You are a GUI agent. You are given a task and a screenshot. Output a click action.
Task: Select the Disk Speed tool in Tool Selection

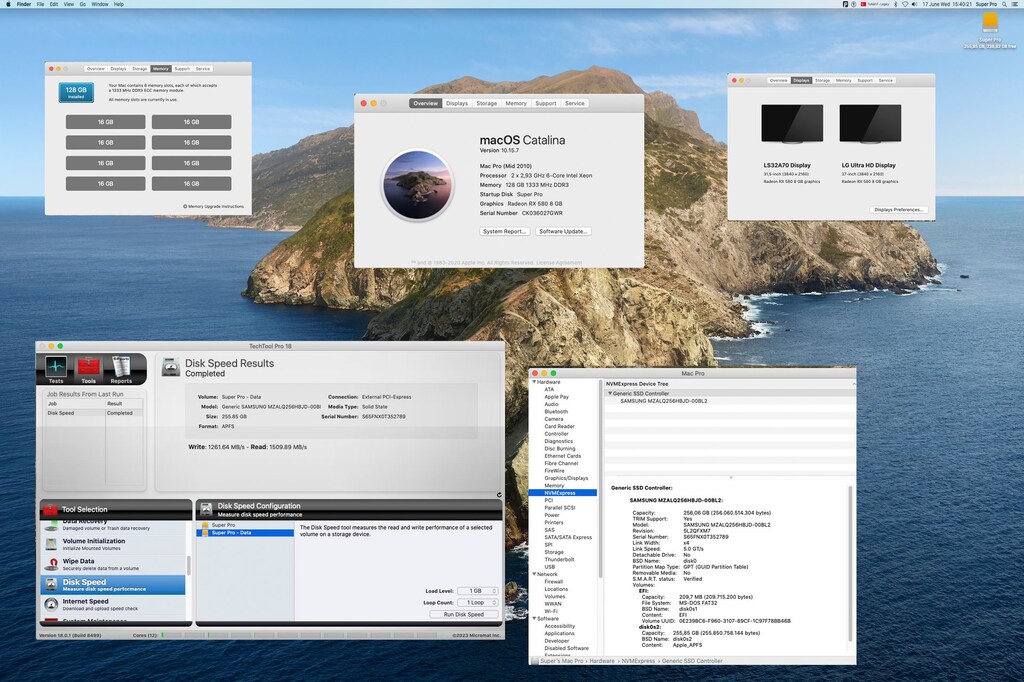coord(114,585)
